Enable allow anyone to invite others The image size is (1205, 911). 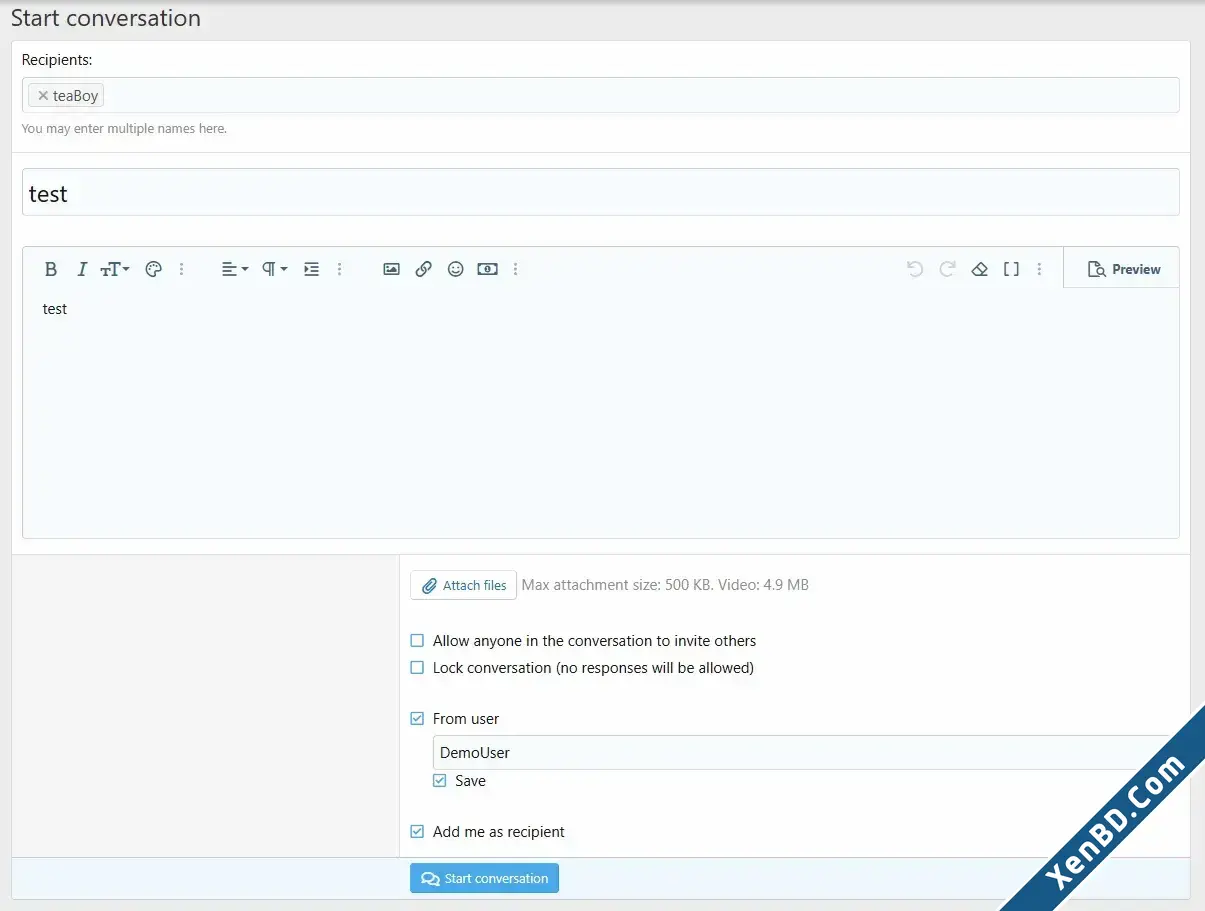(418, 641)
